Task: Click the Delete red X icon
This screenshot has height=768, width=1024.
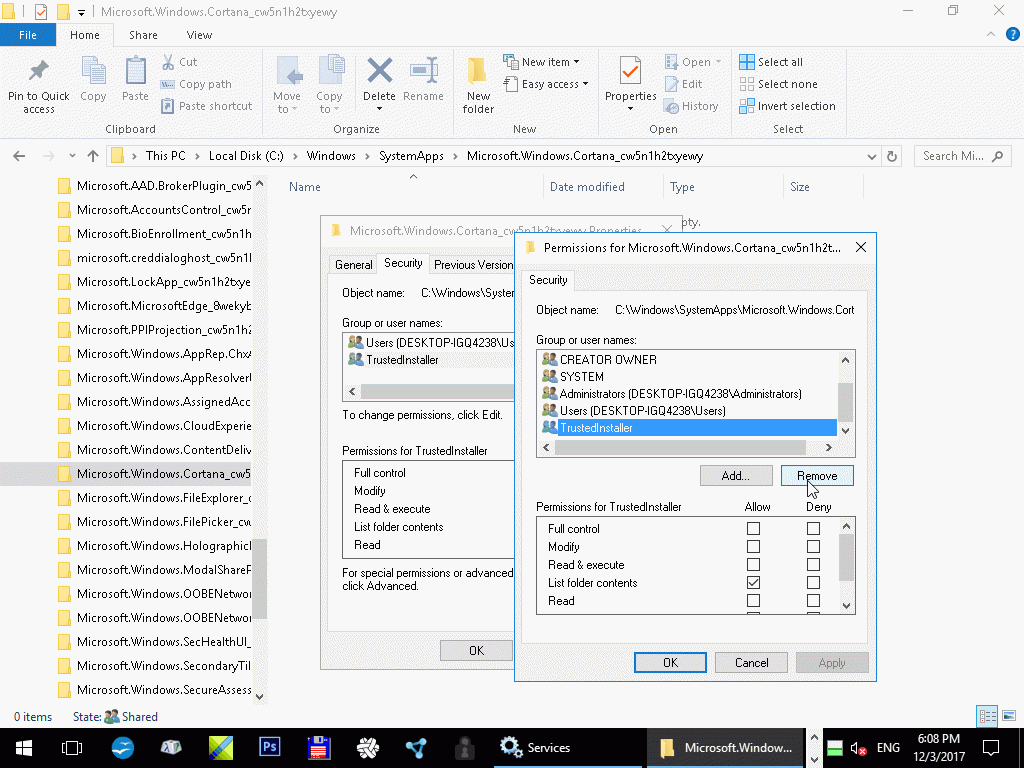Action: click(379, 71)
